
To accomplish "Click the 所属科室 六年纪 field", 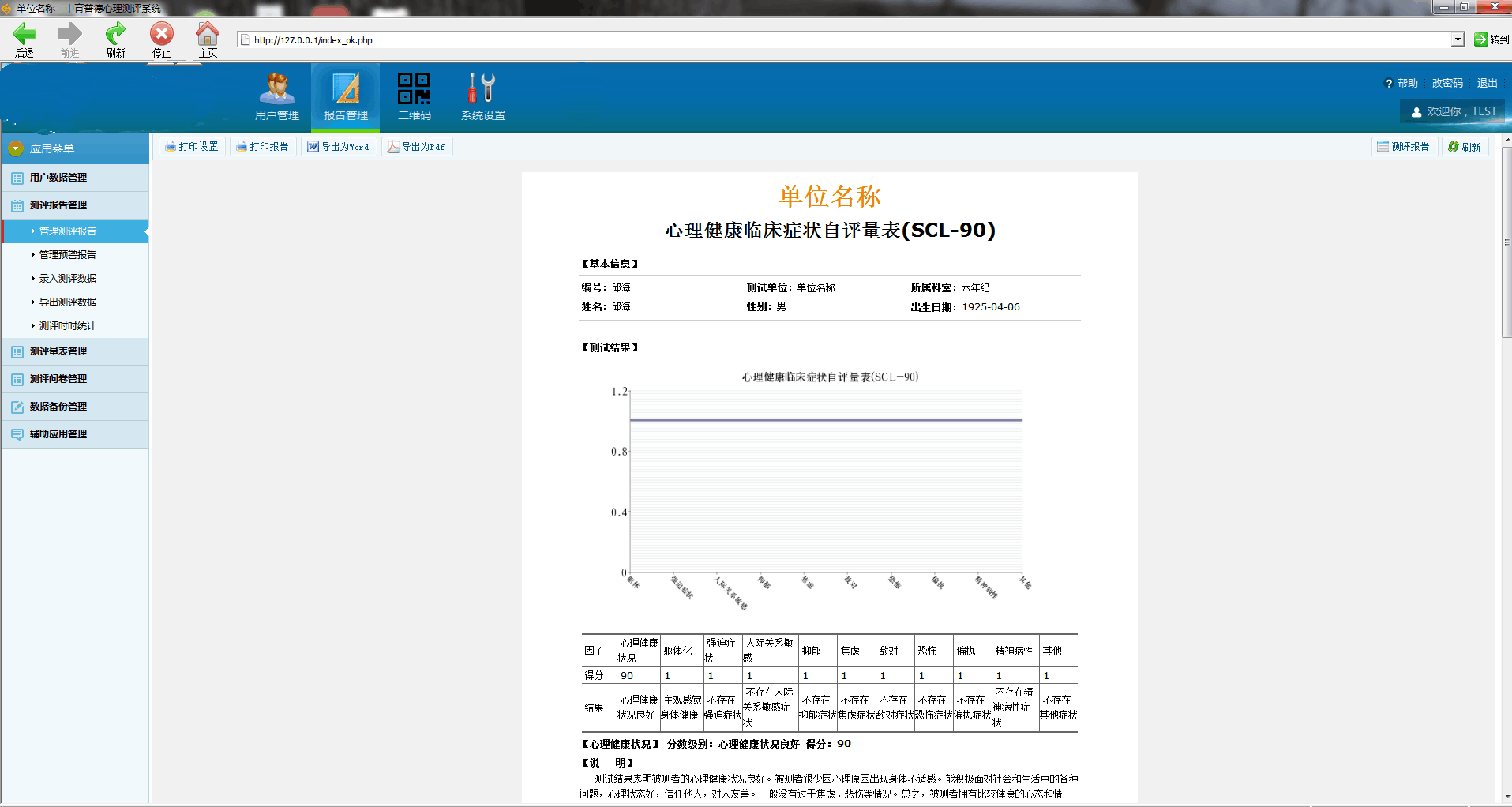I will [950, 288].
